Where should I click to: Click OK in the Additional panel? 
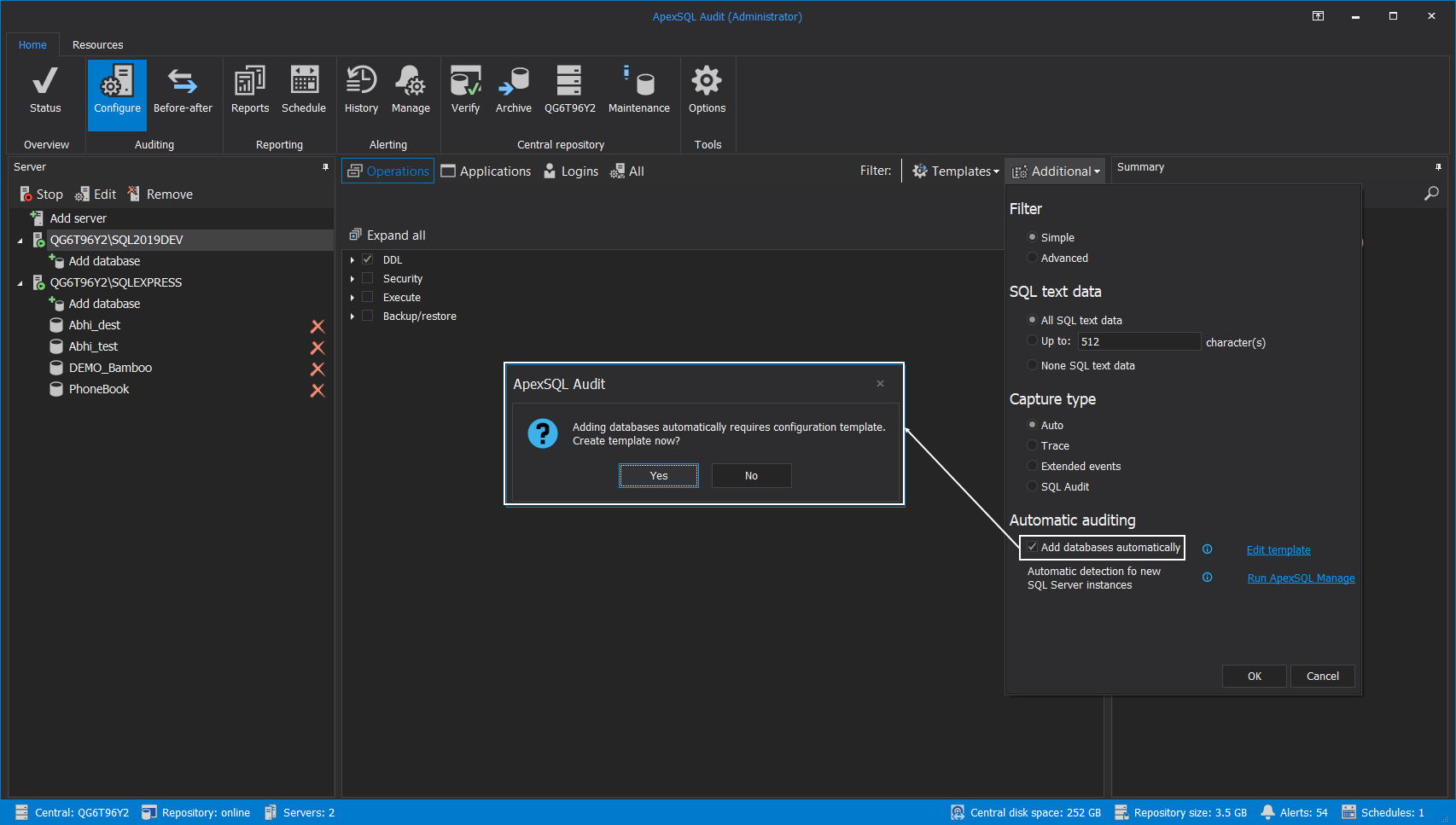coord(1254,677)
